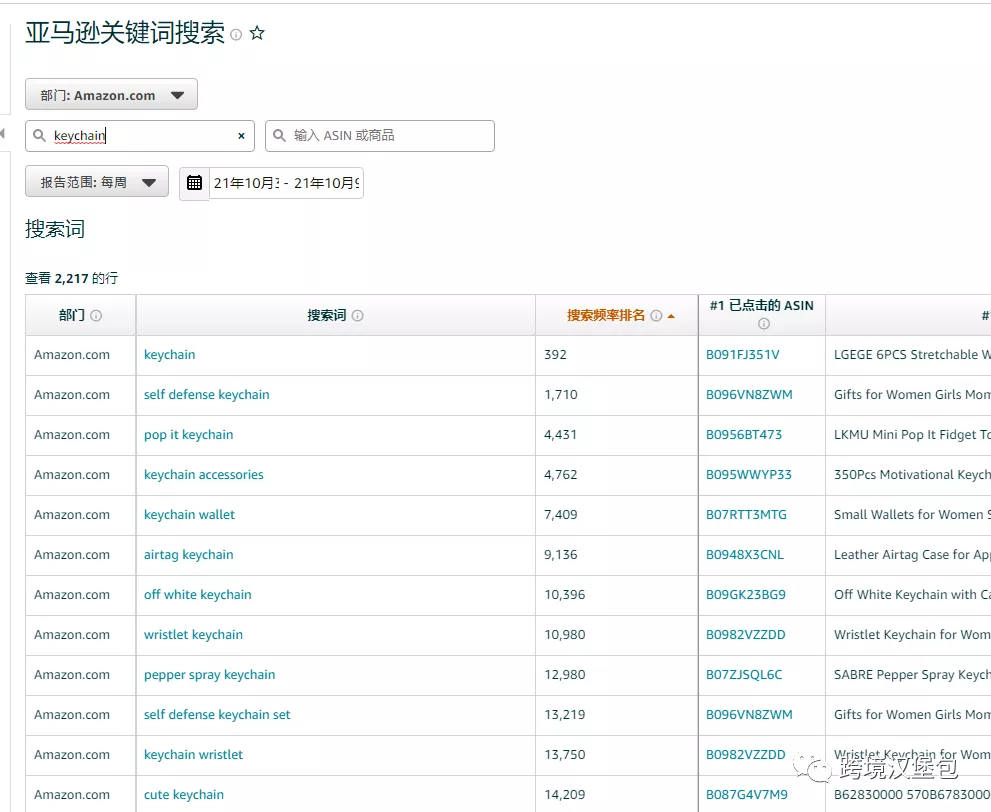
Task: Collapse the left side panel arrow
Action: pyautogui.click(x=3, y=134)
